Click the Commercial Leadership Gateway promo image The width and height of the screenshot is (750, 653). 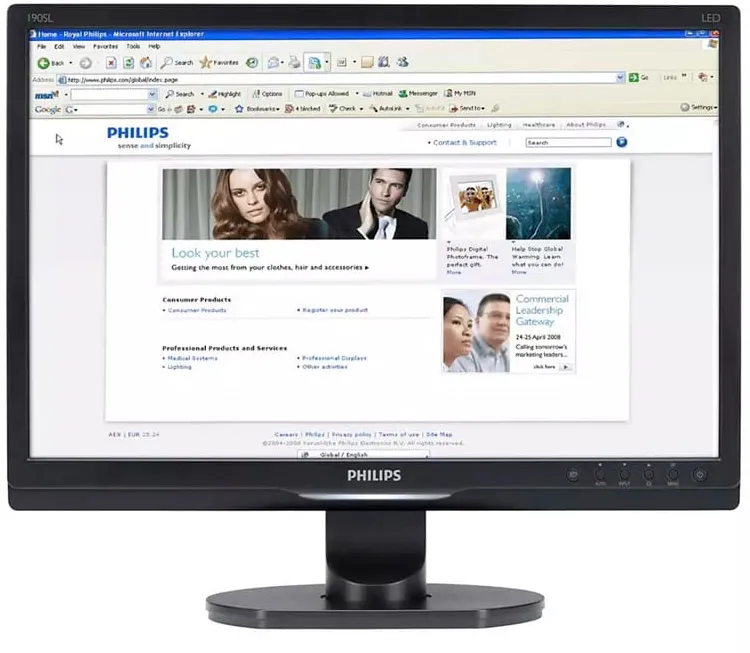pyautogui.click(x=476, y=332)
